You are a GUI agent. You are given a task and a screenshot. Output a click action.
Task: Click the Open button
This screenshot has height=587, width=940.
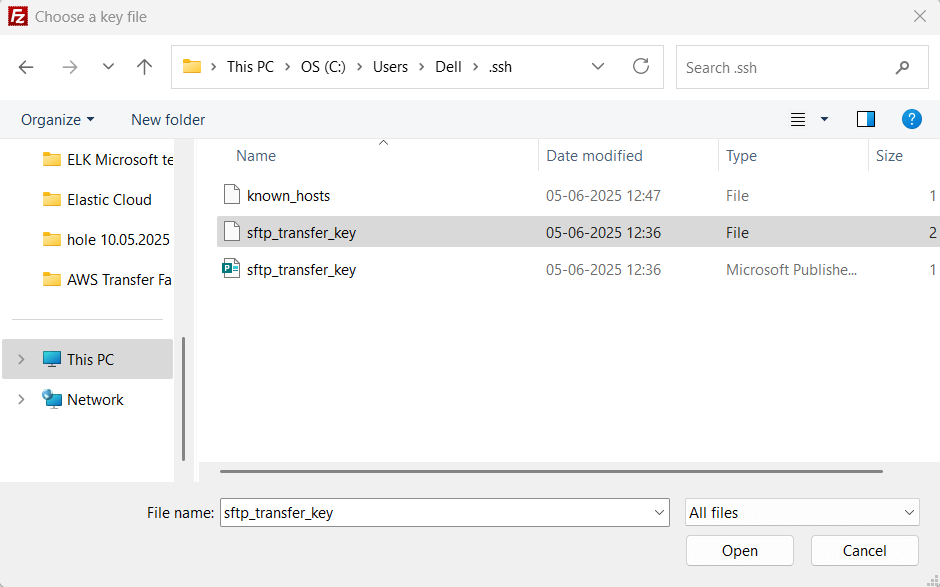(x=739, y=550)
